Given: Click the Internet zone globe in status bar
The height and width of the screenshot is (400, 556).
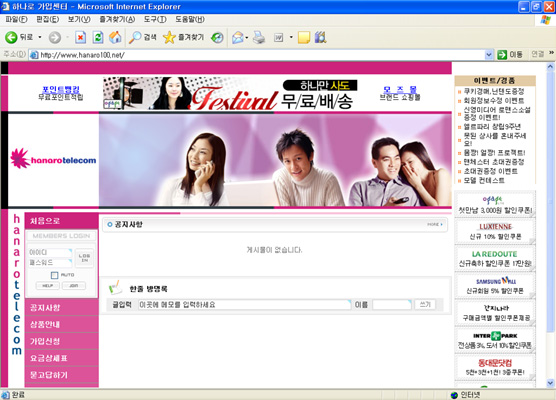Looking at the screenshot, I should pyautogui.click(x=454, y=395).
